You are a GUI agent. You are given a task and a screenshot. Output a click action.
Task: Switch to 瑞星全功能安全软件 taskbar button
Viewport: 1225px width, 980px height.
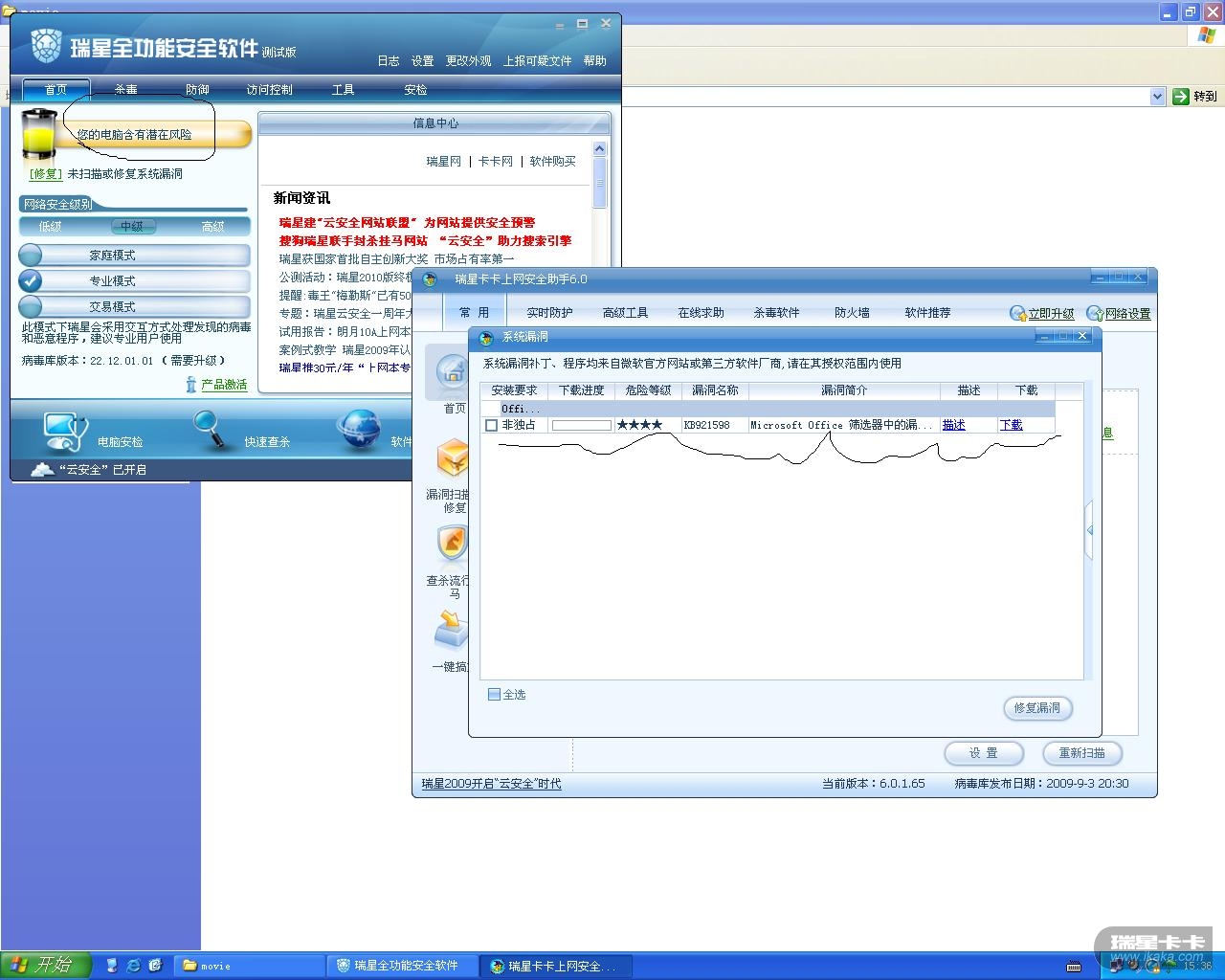pyautogui.click(x=402, y=966)
